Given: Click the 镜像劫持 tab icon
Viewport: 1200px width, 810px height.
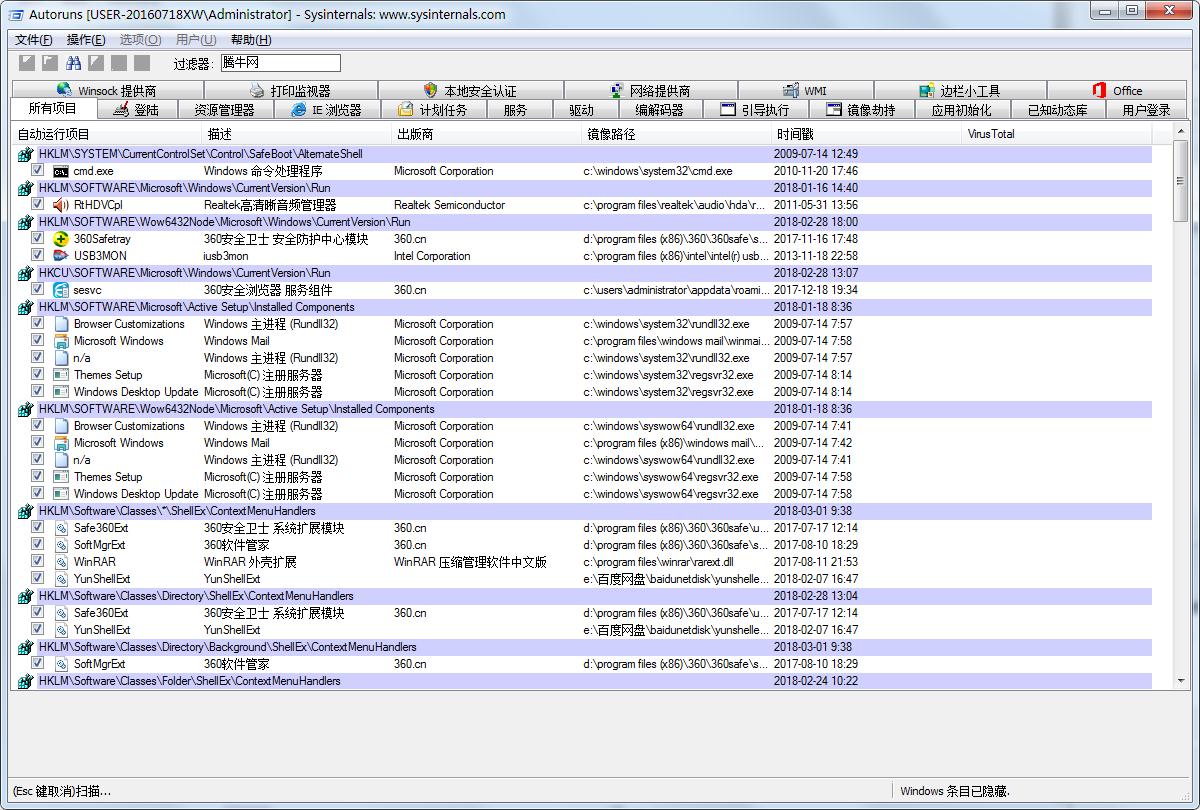Looking at the screenshot, I should pyautogui.click(x=833, y=109).
